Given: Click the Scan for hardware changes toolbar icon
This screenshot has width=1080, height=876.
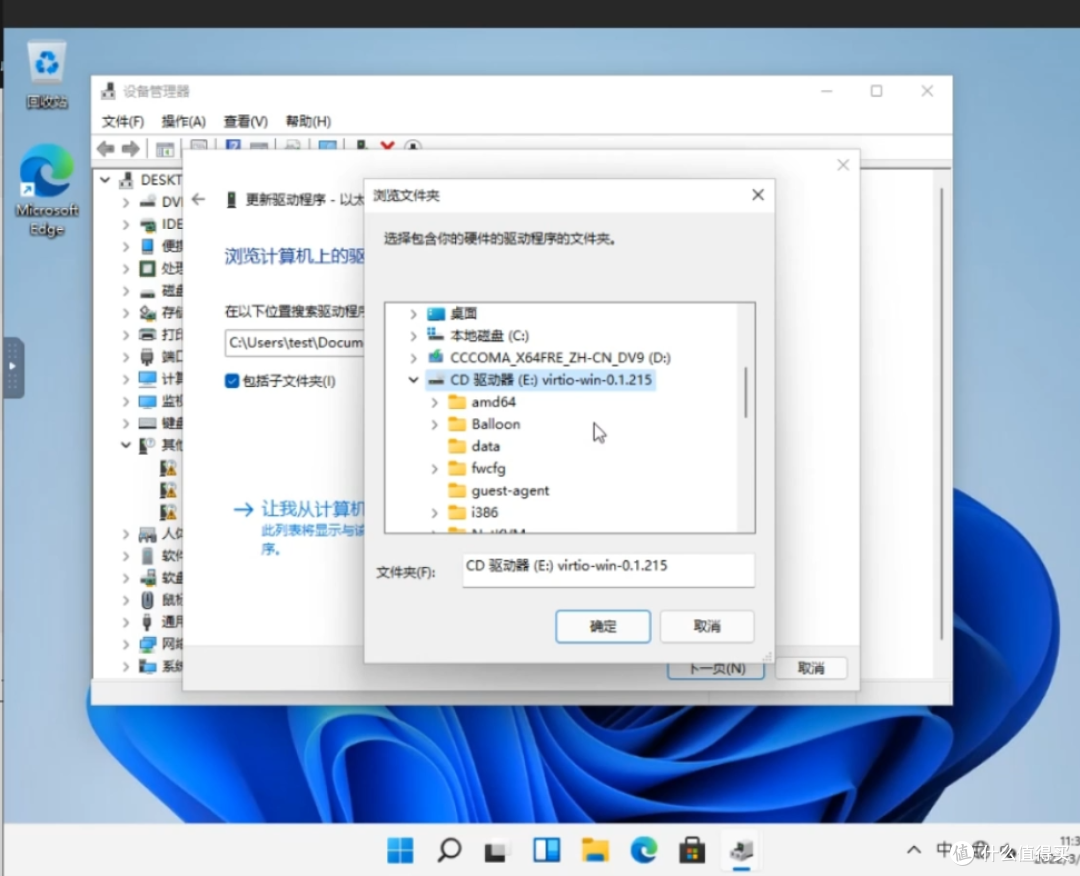Looking at the screenshot, I should tap(413, 147).
